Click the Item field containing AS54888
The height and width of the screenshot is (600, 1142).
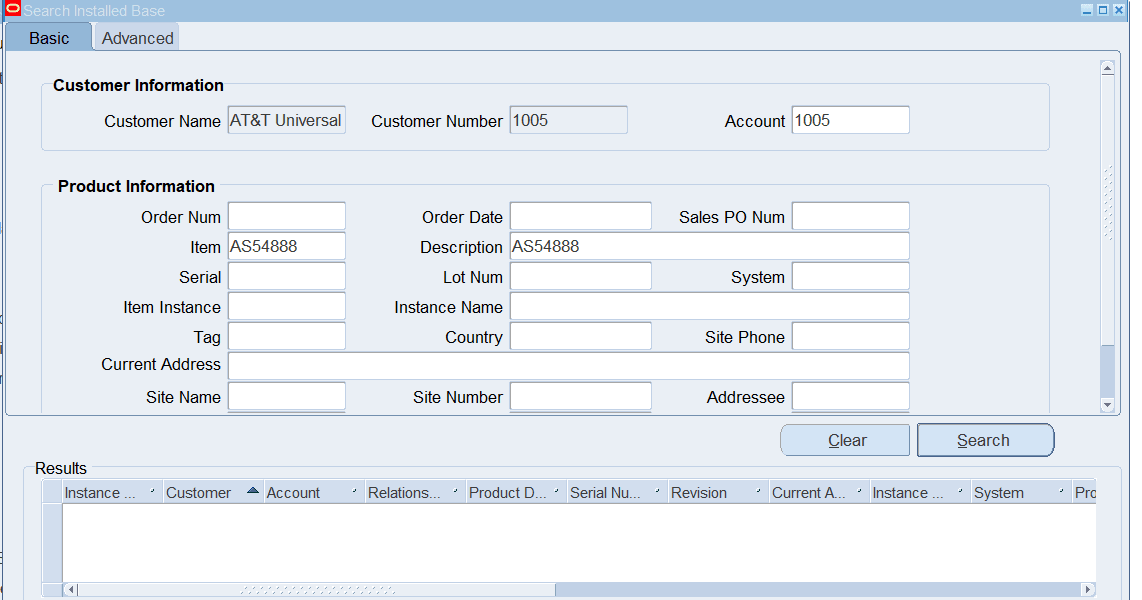coord(286,245)
